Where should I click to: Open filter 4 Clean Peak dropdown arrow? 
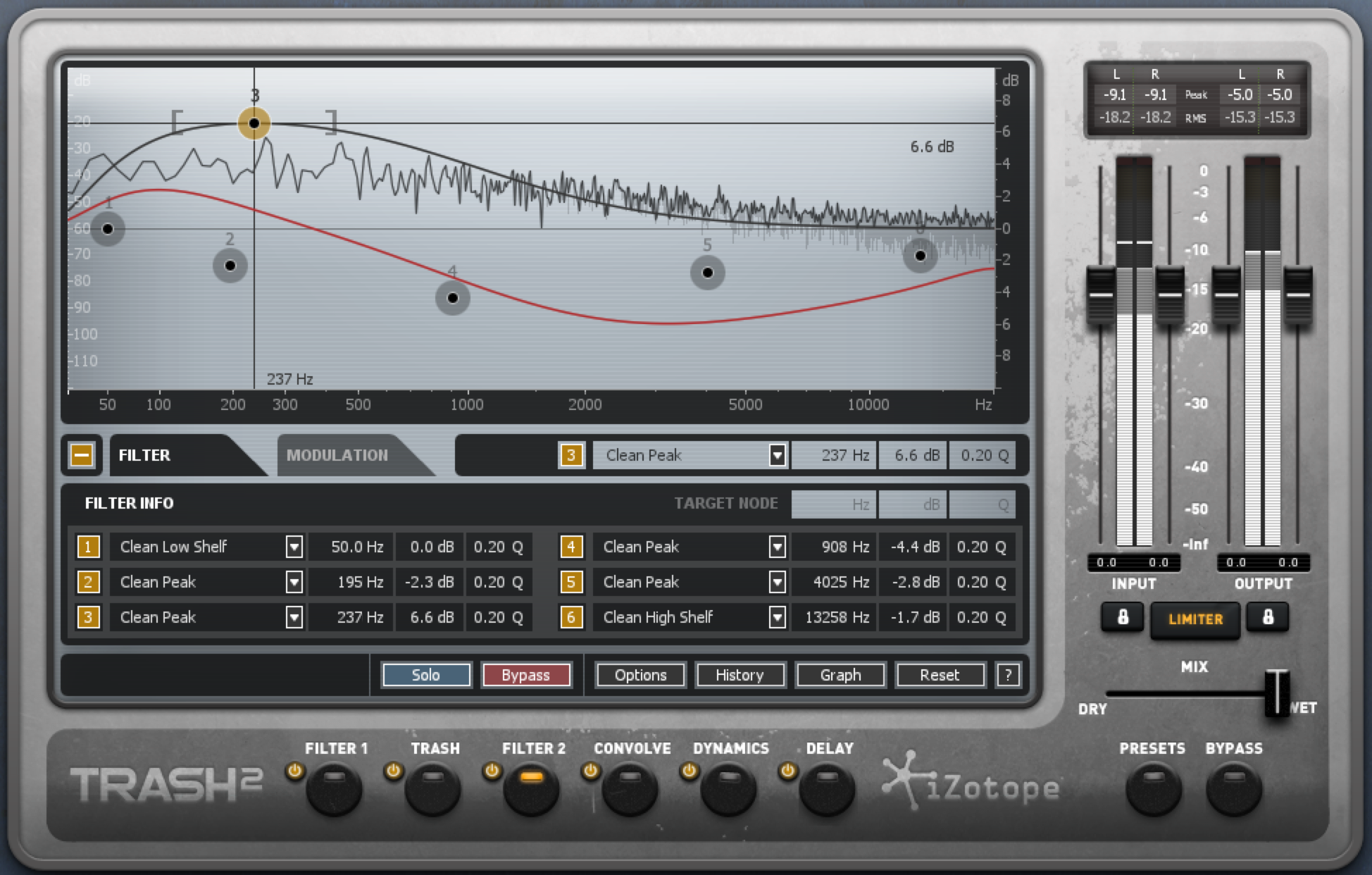(777, 547)
